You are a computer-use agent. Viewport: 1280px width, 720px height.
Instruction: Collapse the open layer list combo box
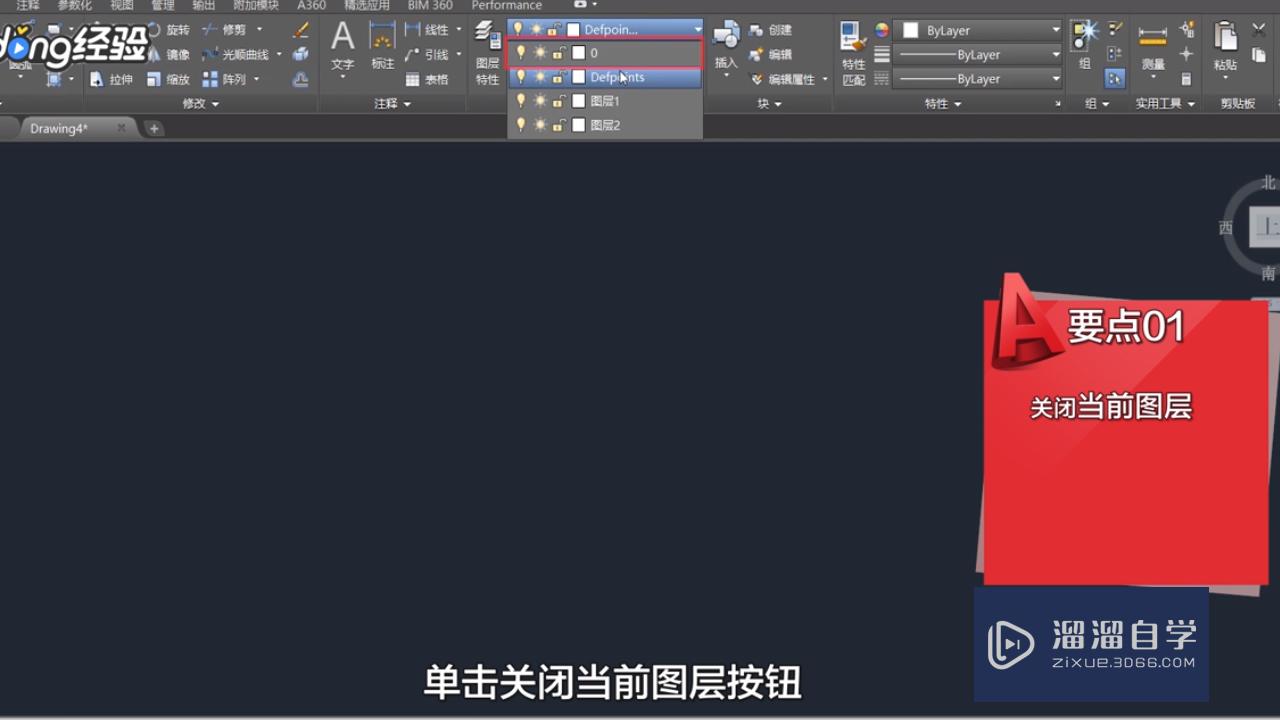[x=698, y=29]
